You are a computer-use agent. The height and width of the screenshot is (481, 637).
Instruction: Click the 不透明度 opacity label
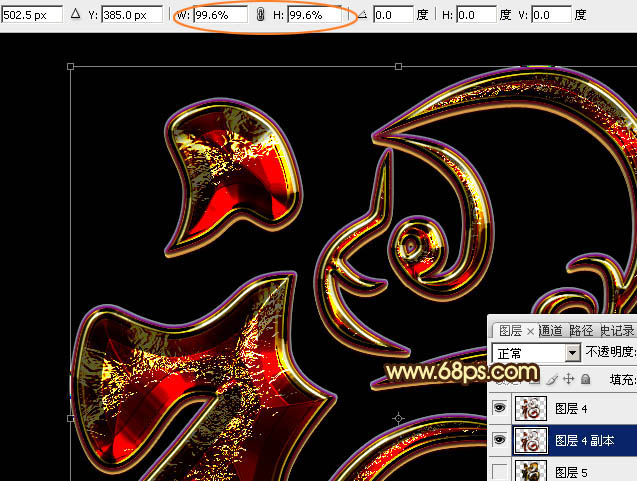(610, 351)
